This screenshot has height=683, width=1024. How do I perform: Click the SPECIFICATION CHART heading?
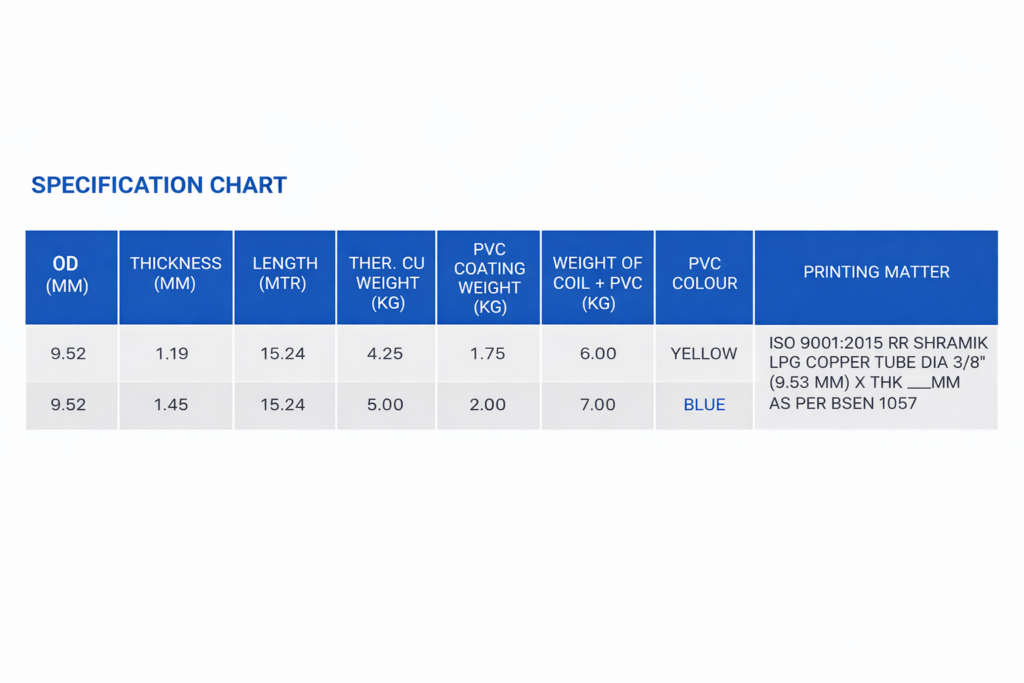click(x=159, y=185)
